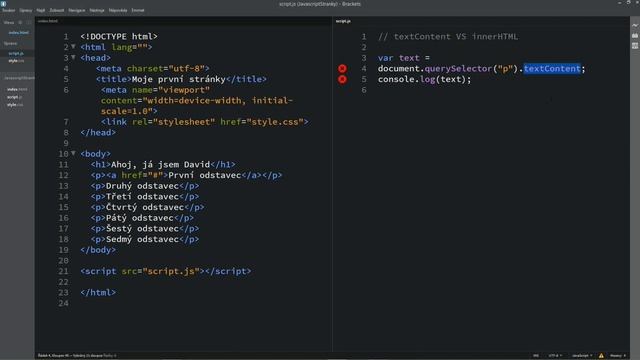This screenshot has height=360, width=640.
Task: Click 'Druhý odstavec' paragraph line
Action: 145,186
